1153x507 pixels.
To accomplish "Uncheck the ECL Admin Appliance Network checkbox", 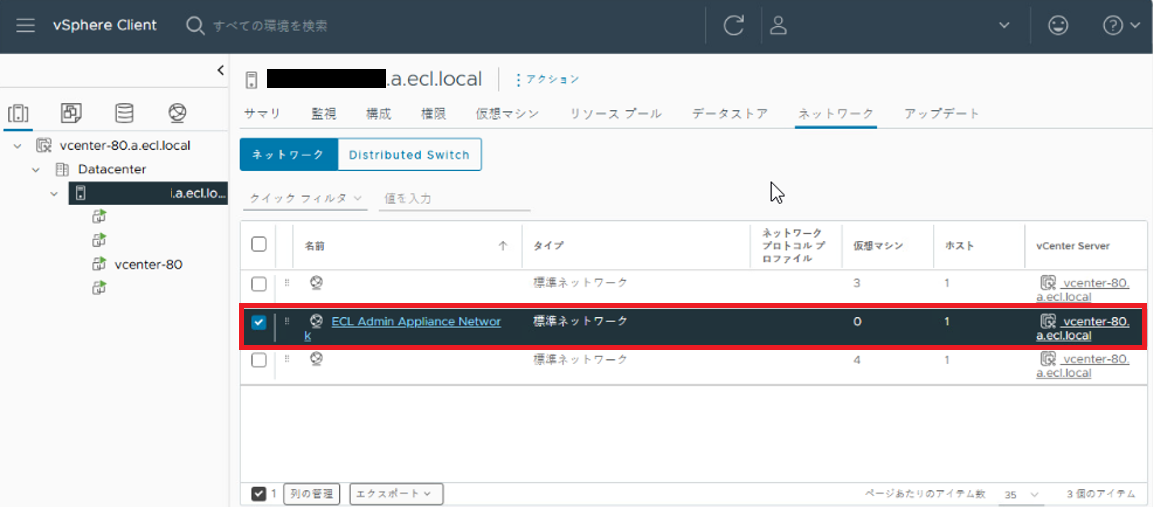I will 259,322.
